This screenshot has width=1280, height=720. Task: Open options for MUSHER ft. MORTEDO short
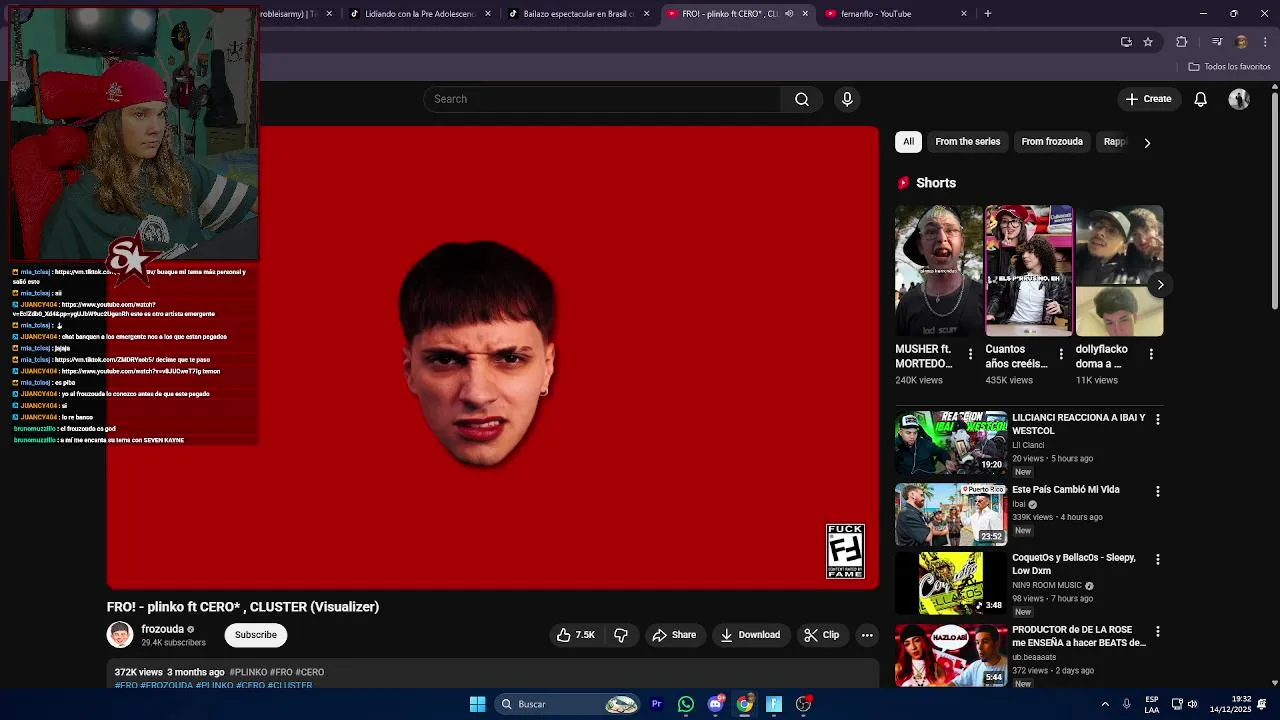click(x=970, y=354)
